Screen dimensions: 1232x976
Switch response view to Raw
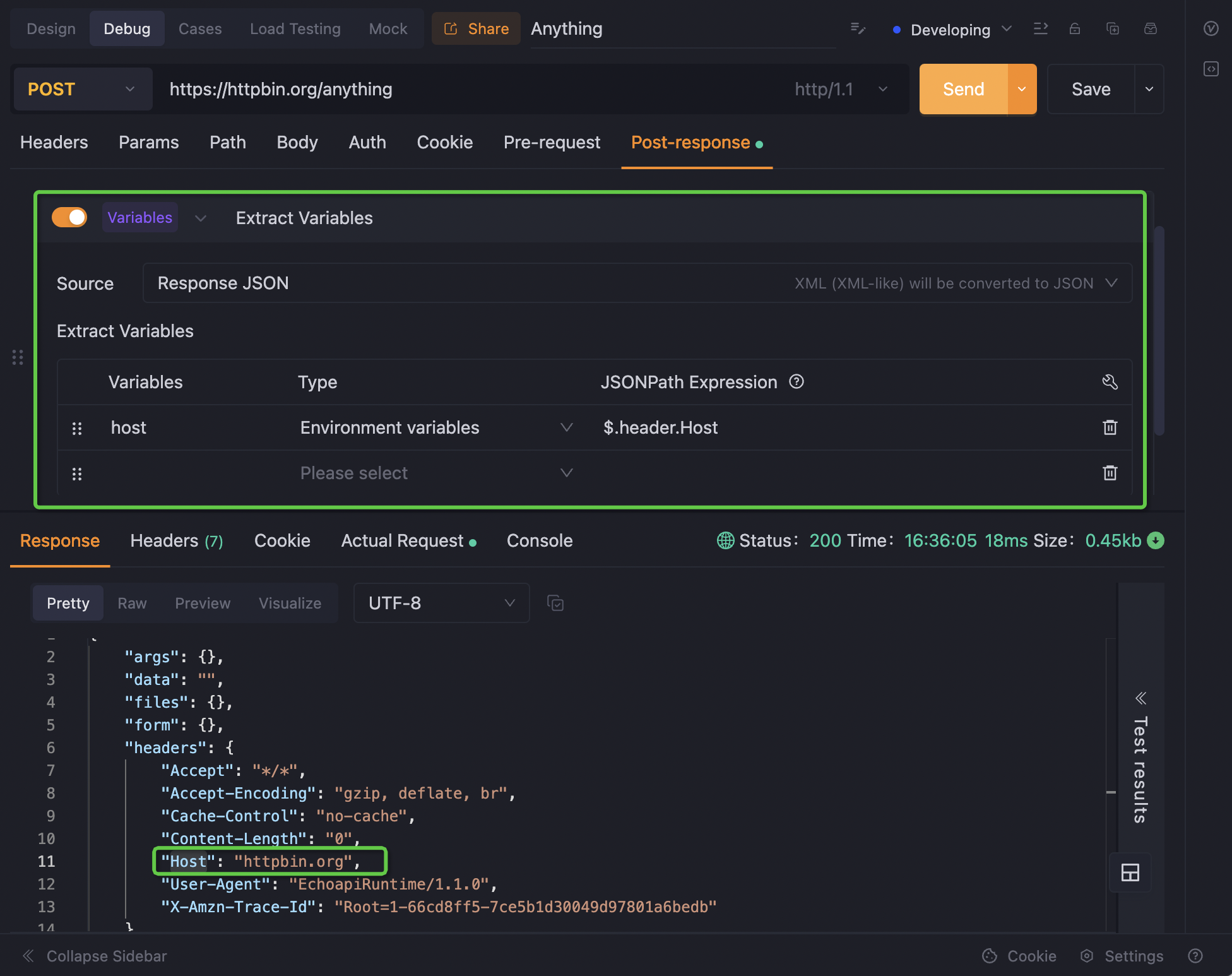click(132, 603)
